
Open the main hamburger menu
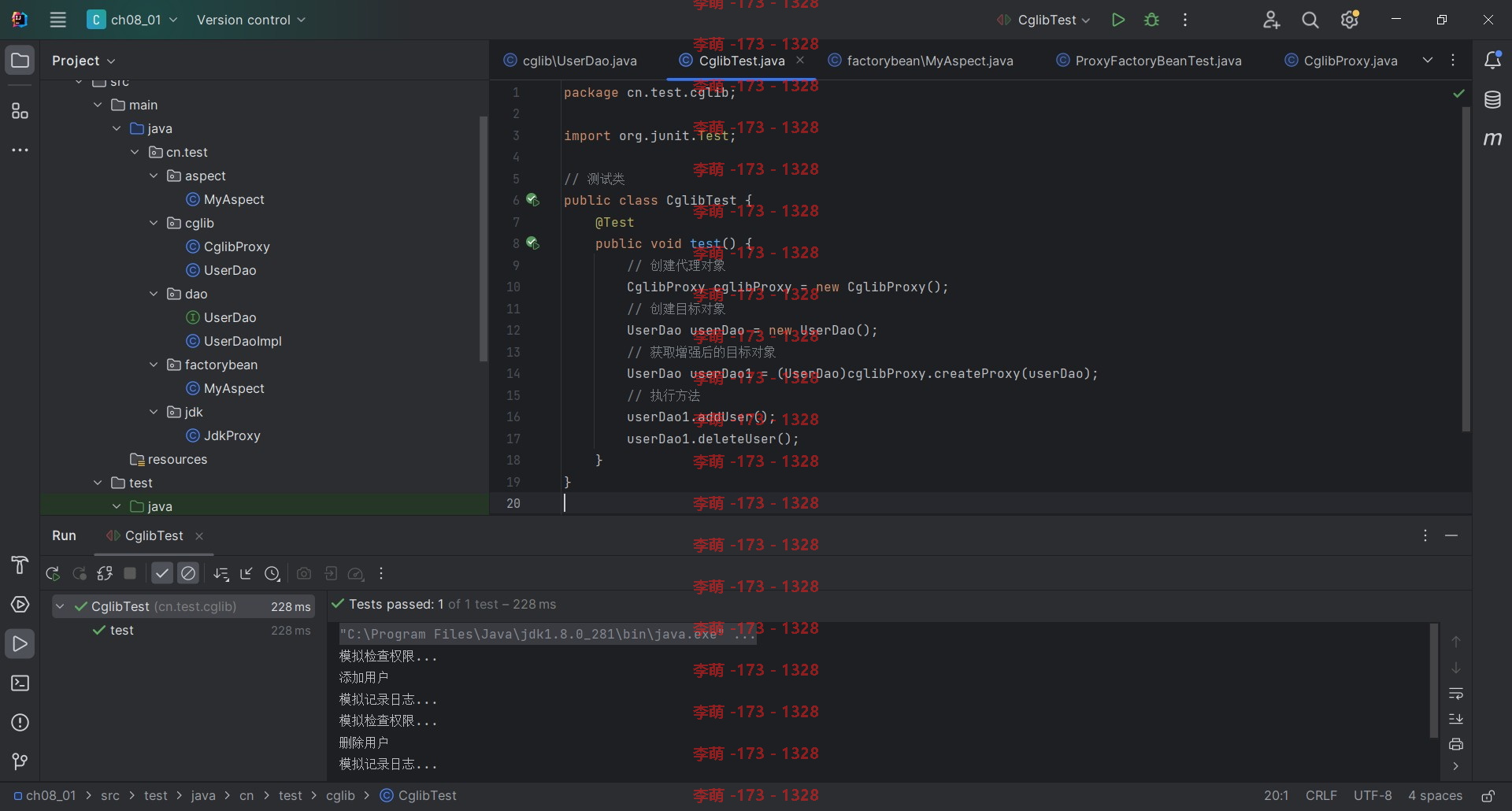click(57, 20)
